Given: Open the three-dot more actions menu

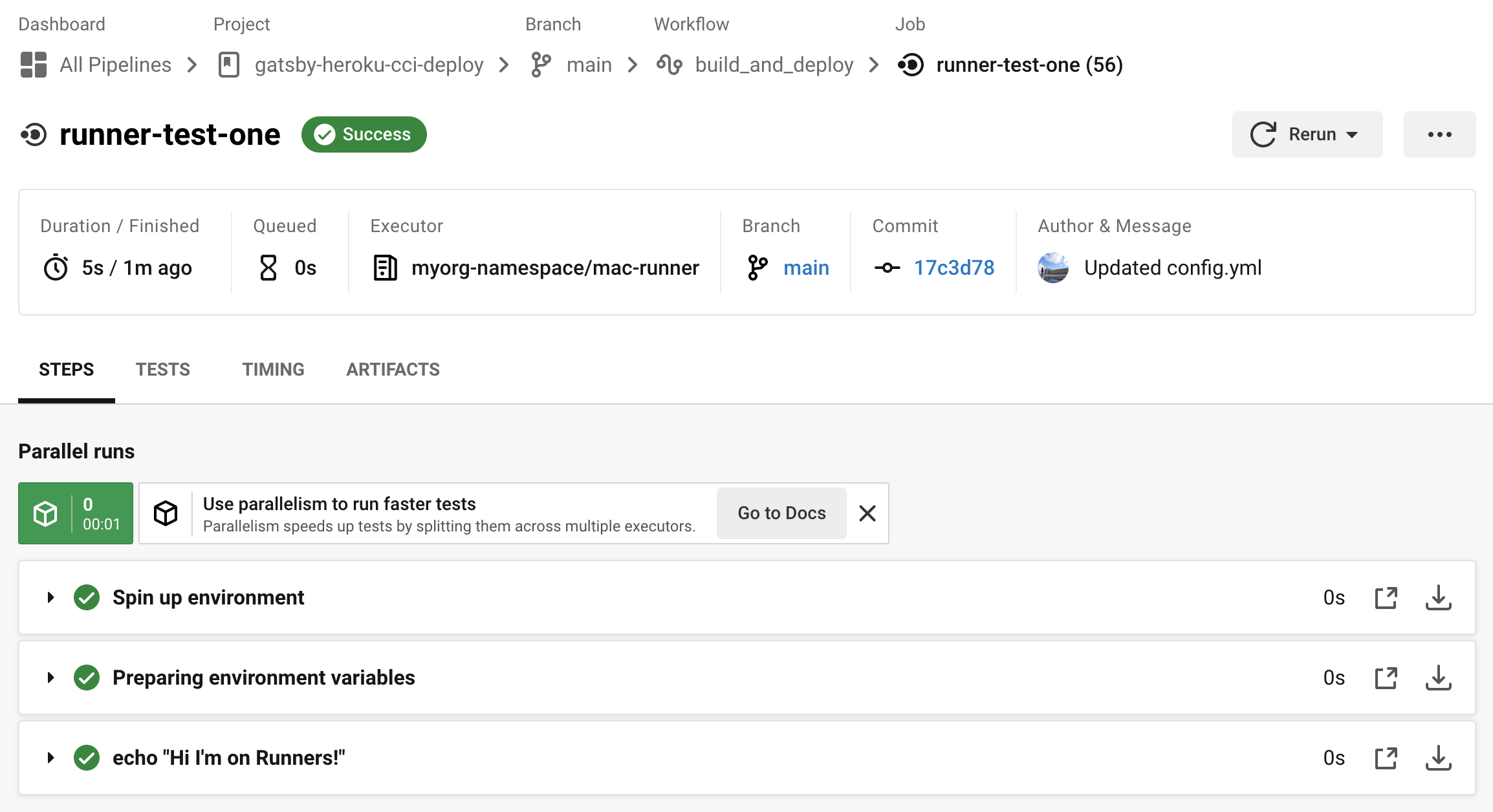Looking at the screenshot, I should click(1439, 134).
